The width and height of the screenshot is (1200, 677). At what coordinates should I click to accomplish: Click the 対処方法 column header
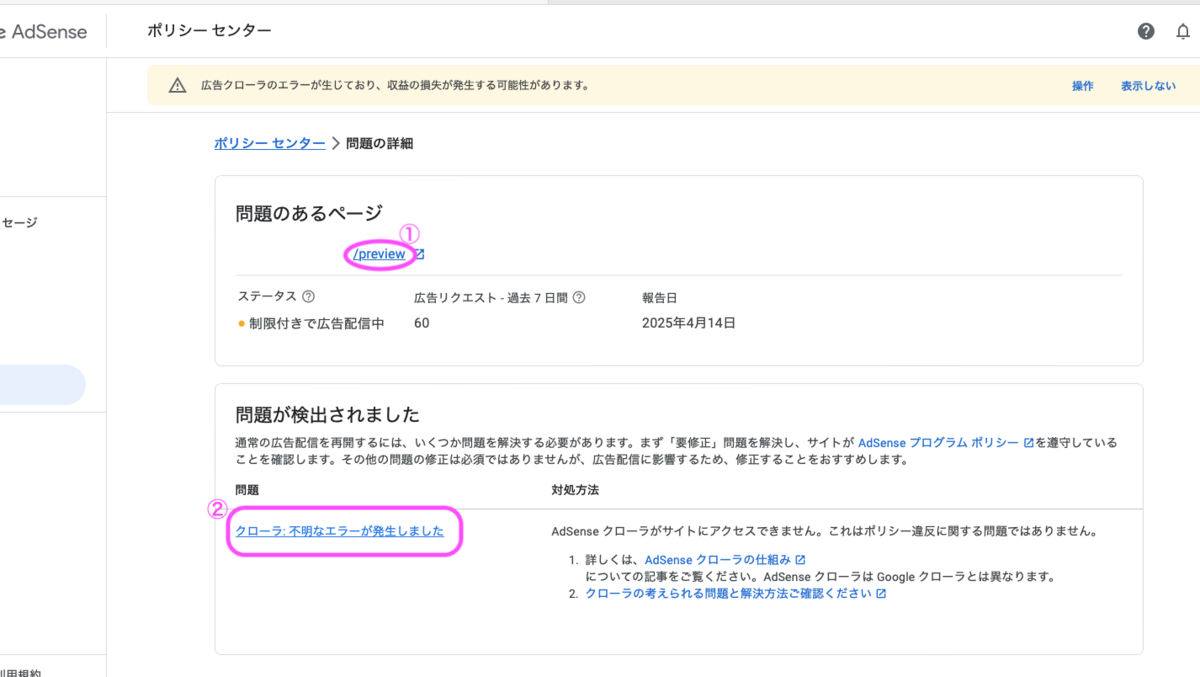tap(575, 490)
